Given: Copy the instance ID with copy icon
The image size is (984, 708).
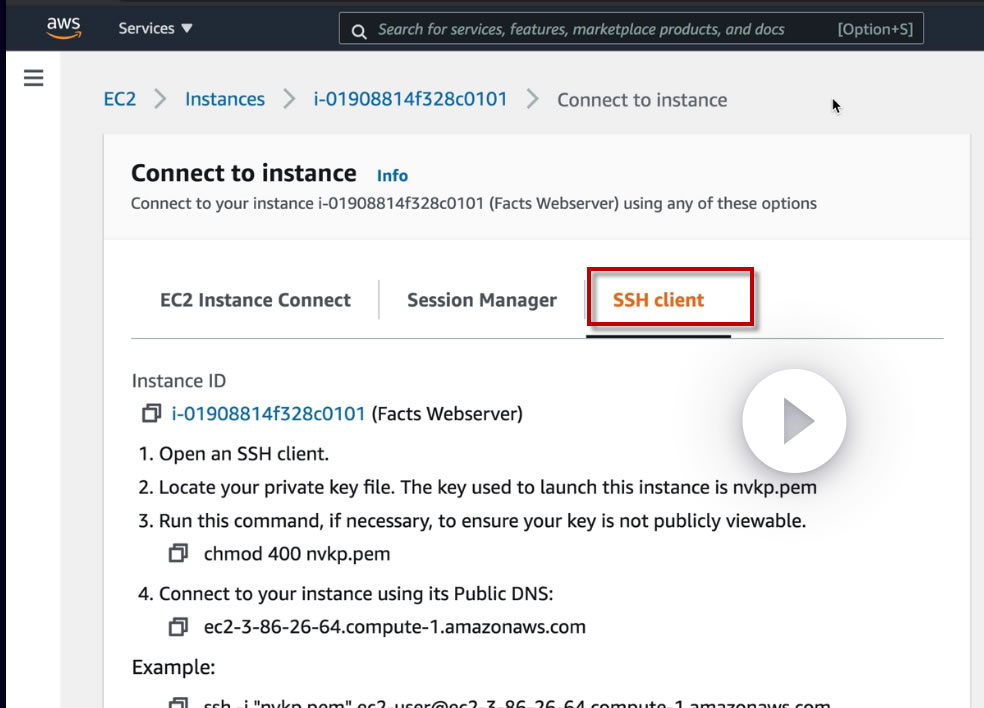Looking at the screenshot, I should (152, 413).
